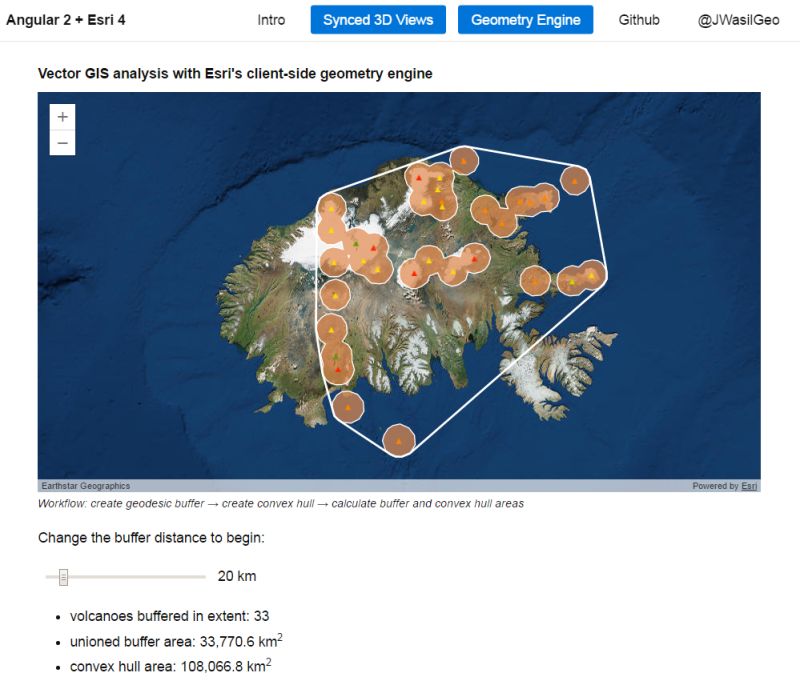The height and width of the screenshot is (681, 800).
Task: Click the green volcano marker in the southern buffer chain
Action: point(335,354)
